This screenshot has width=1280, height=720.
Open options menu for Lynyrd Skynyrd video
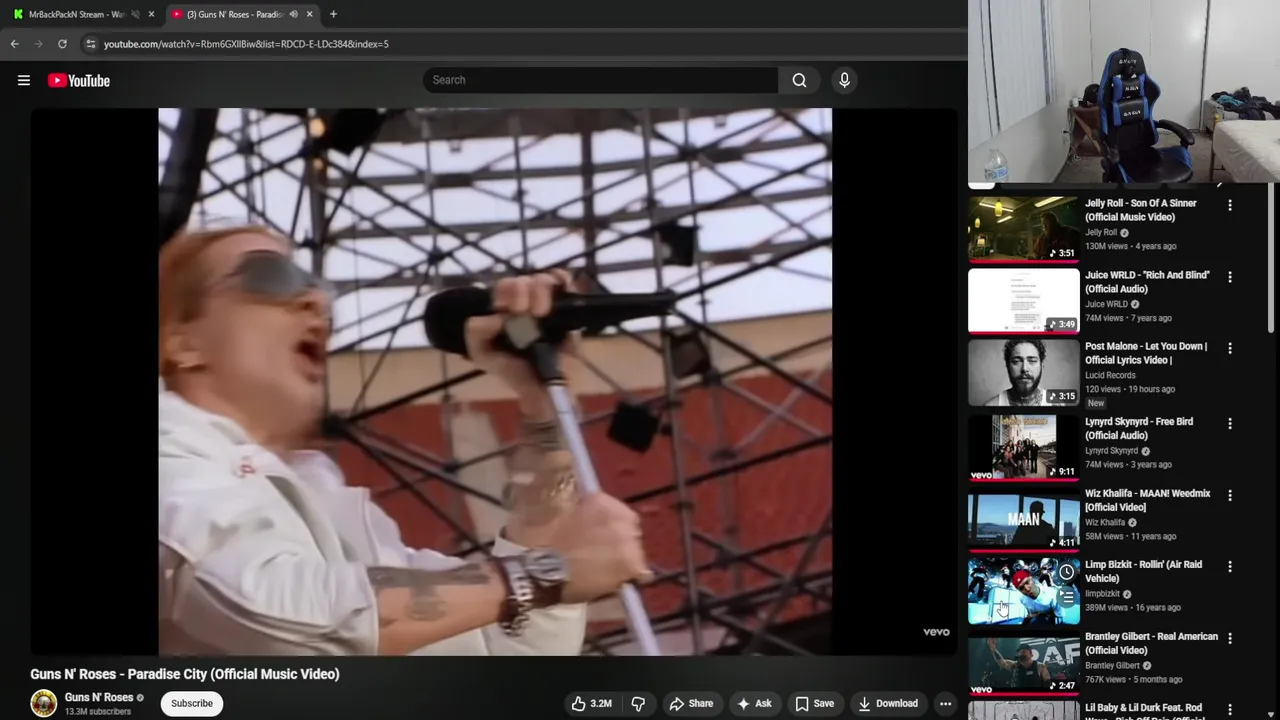(1230, 424)
